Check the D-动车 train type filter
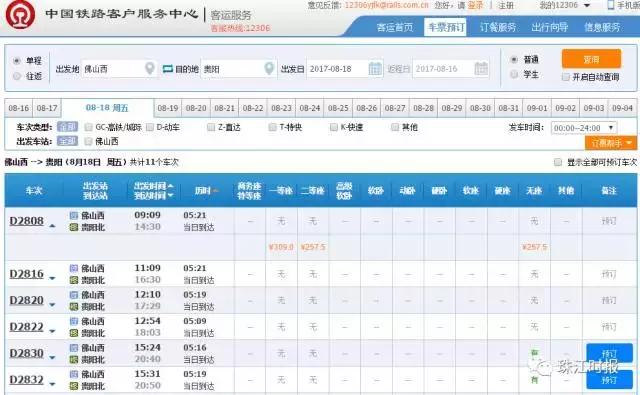 150,127
